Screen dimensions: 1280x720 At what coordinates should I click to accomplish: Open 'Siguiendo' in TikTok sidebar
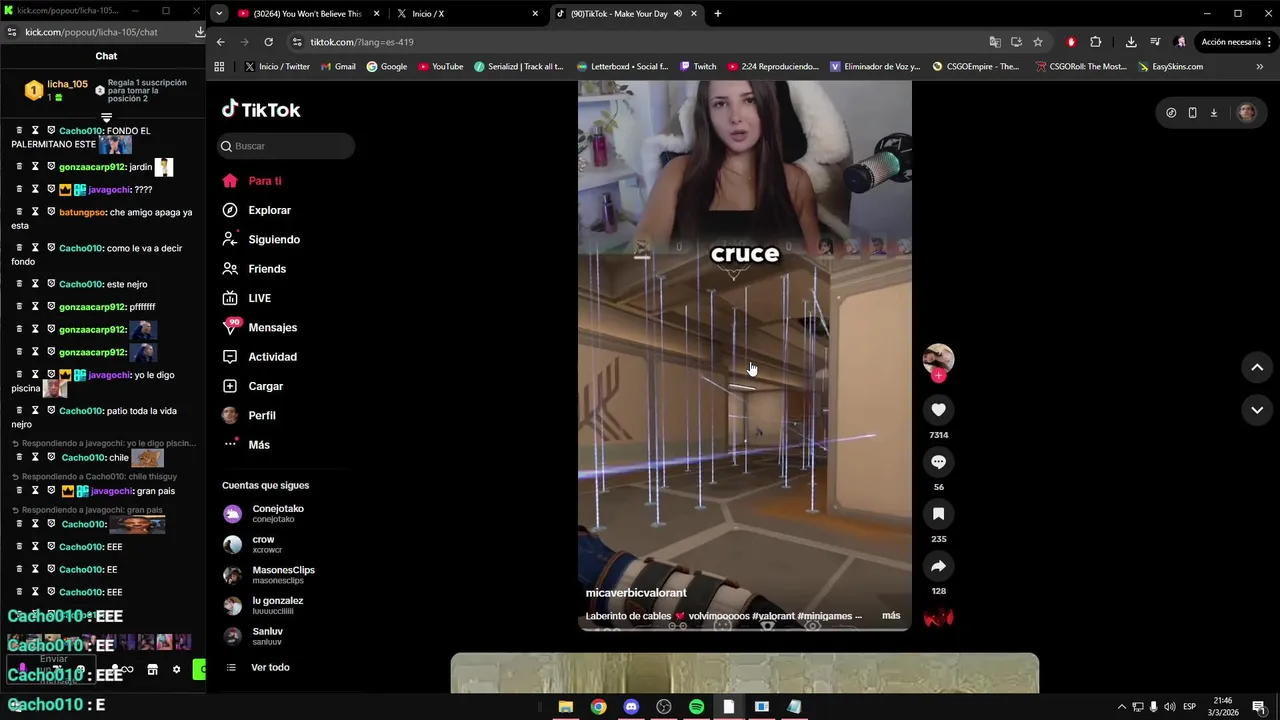click(274, 239)
